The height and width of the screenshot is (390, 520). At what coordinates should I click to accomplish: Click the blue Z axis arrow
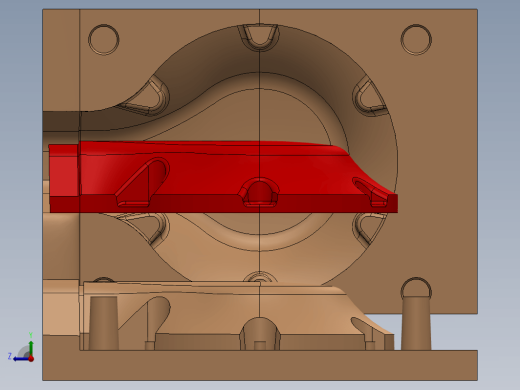(21, 359)
